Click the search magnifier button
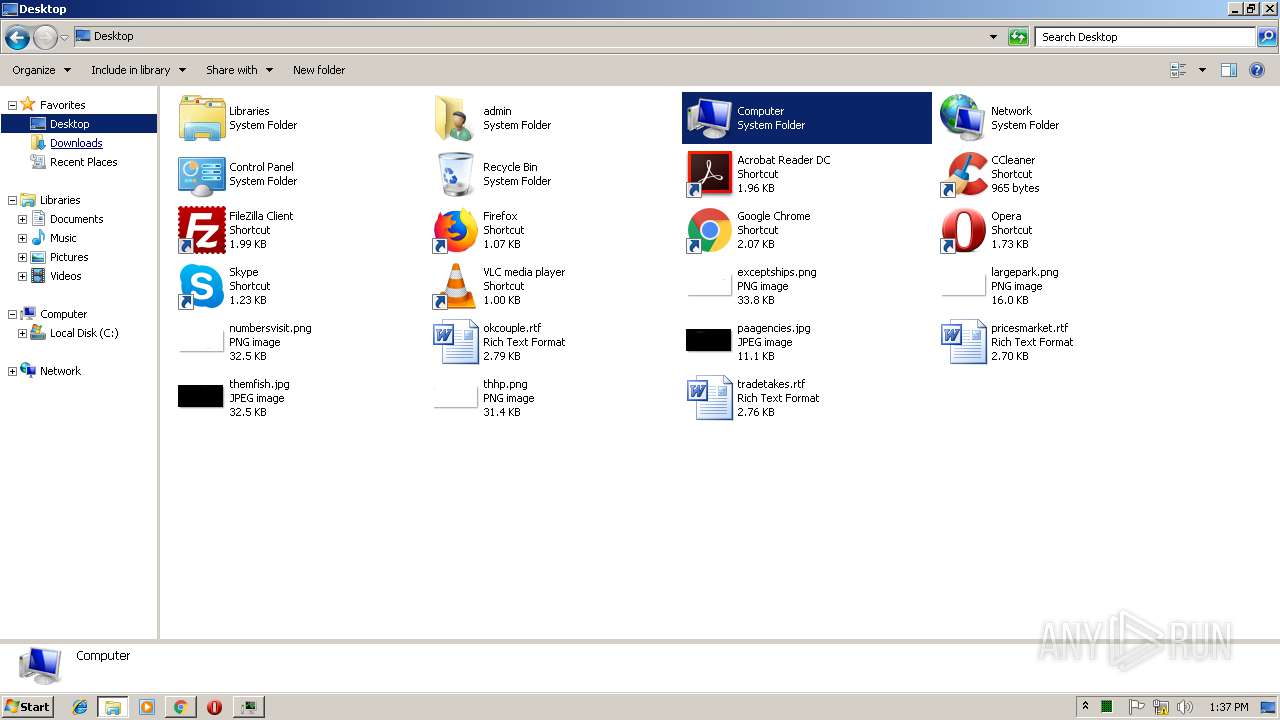 pyautogui.click(x=1266, y=37)
